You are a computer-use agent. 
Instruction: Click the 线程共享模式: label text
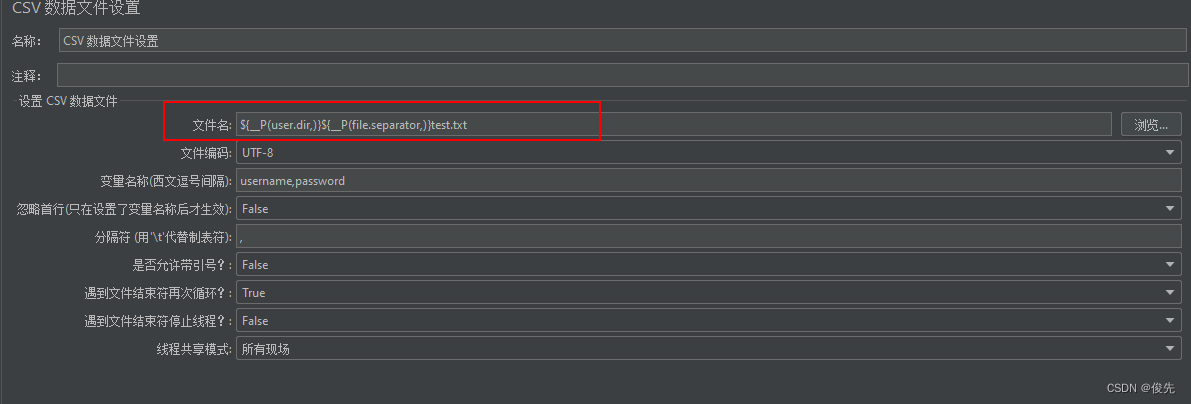194,349
